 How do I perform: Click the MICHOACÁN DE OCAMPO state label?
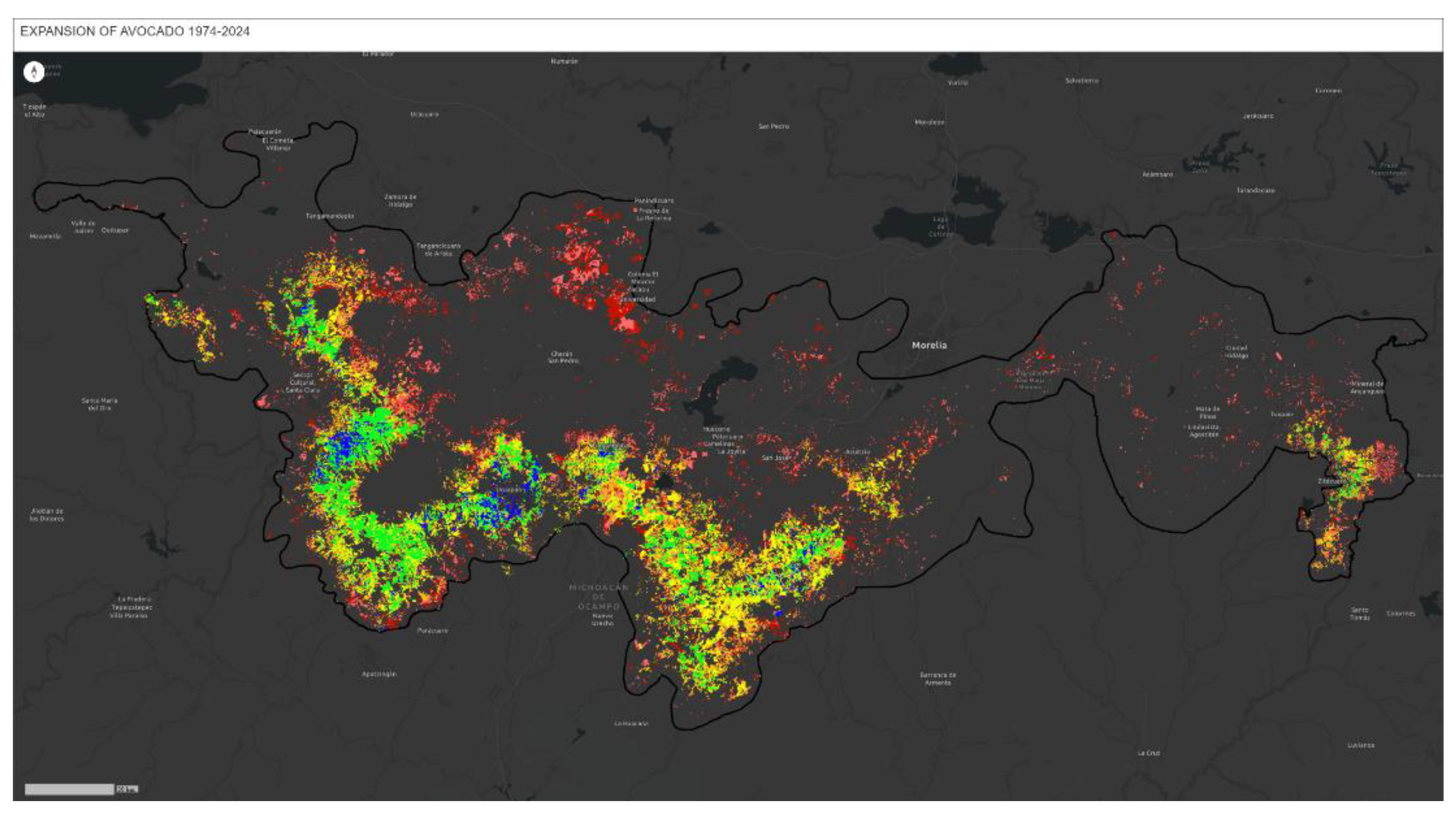599,597
